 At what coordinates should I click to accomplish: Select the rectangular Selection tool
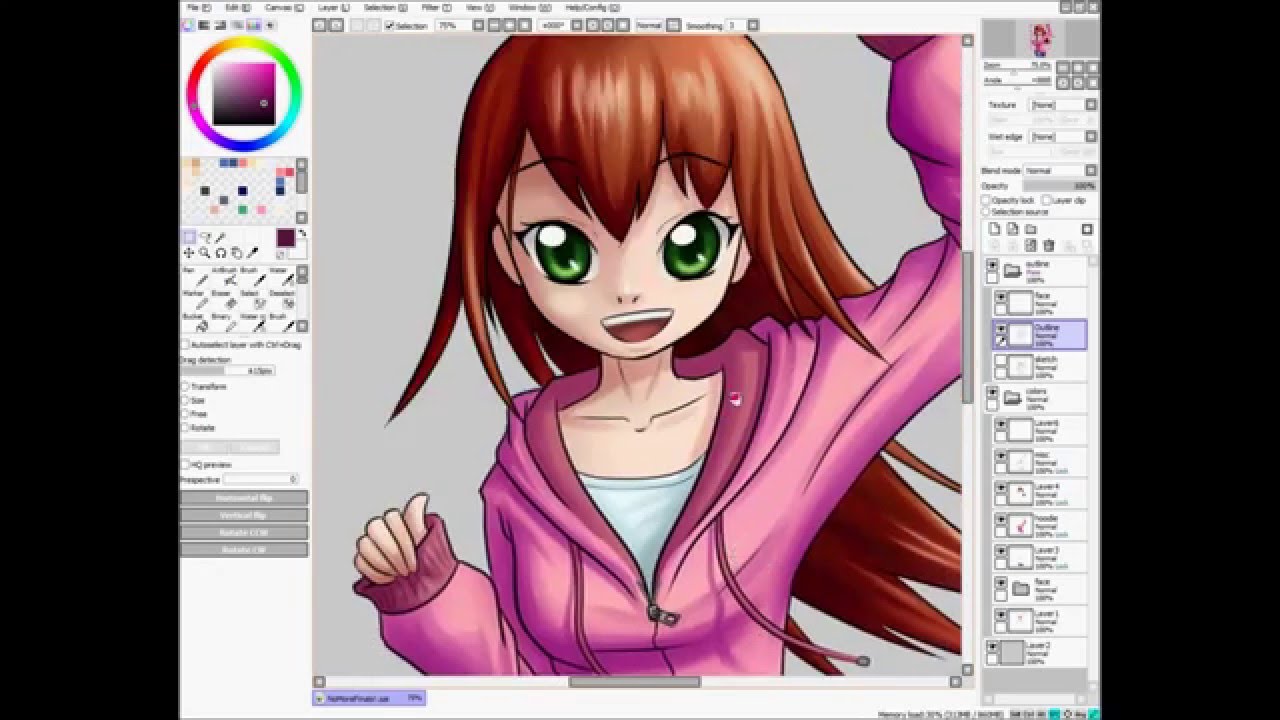tap(189, 237)
